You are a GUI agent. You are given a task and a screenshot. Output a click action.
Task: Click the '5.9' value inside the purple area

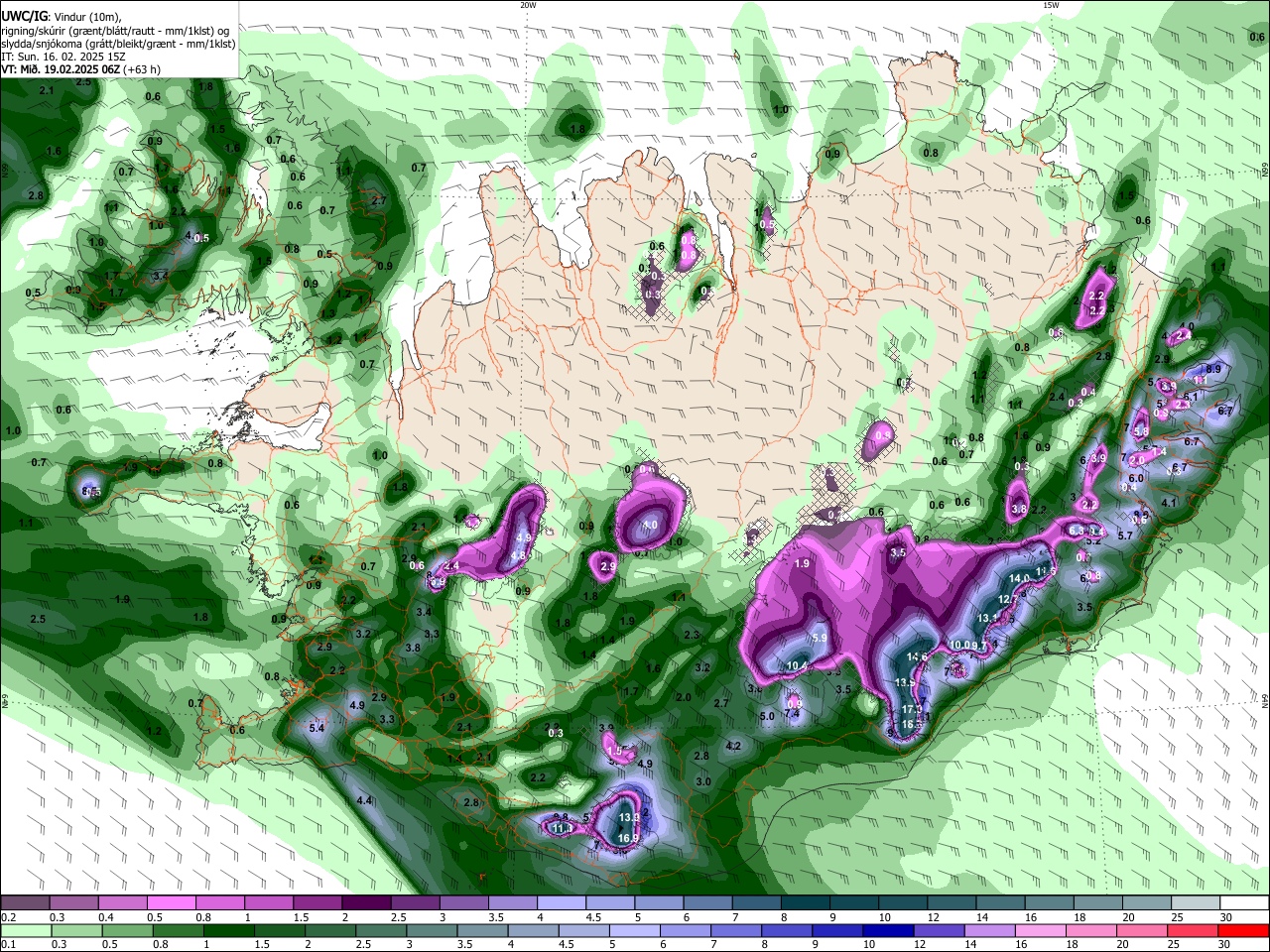tap(820, 639)
